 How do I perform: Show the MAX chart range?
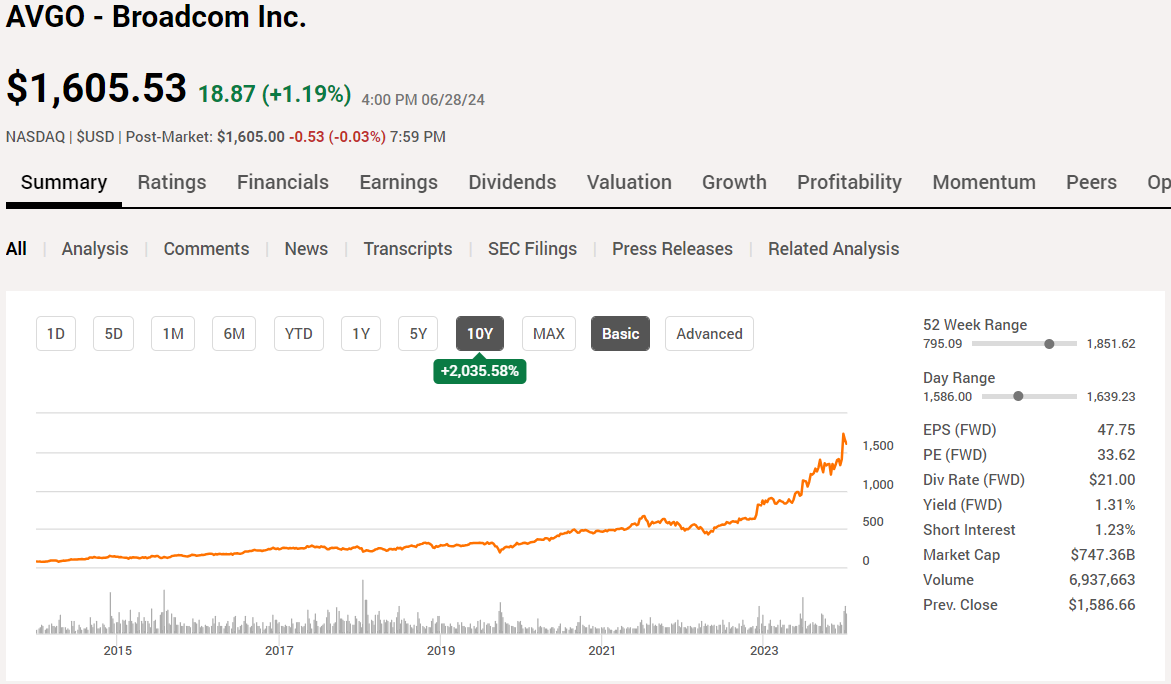[549, 334]
